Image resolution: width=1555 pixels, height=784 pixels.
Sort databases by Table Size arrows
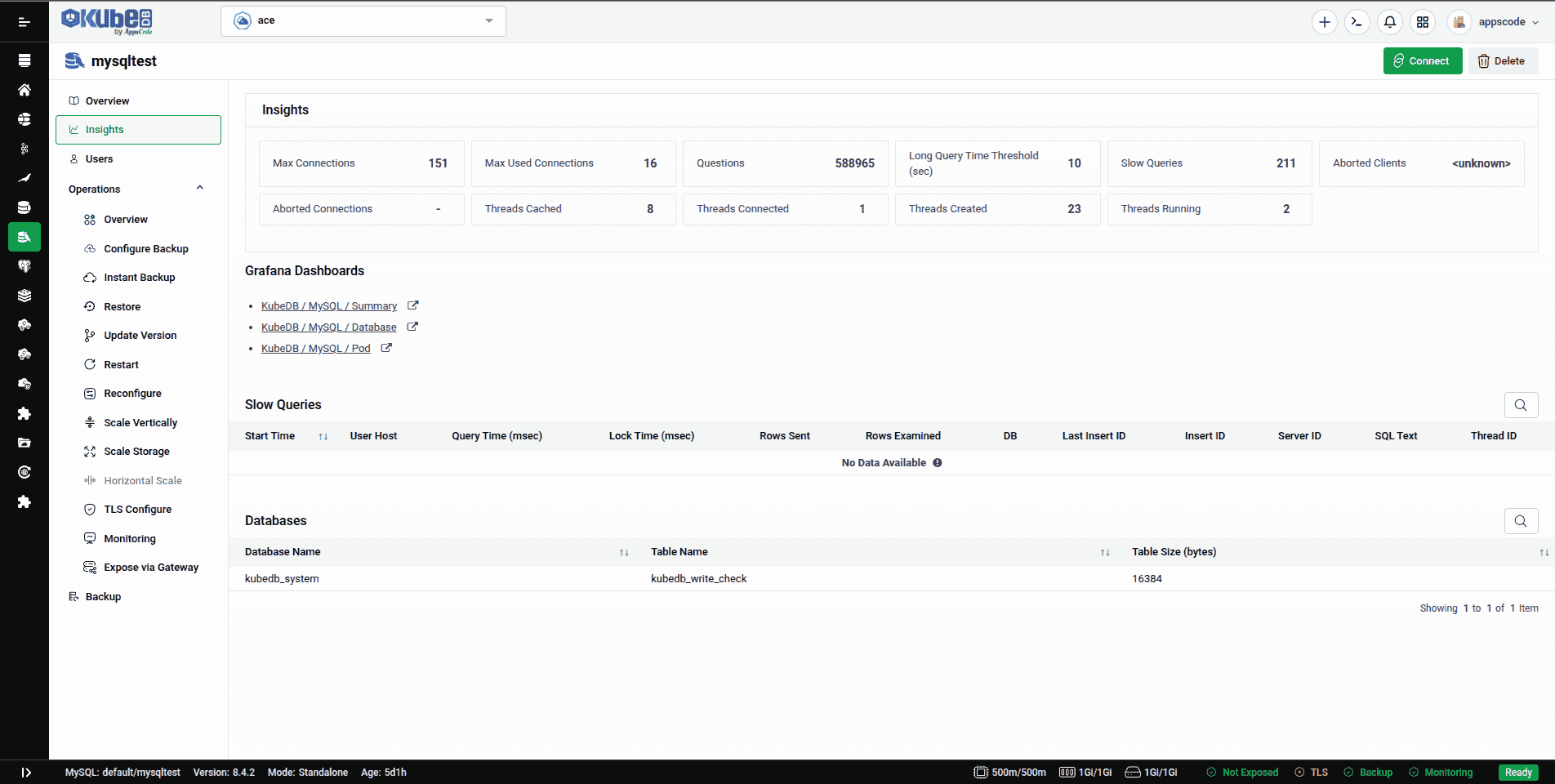1544,553
